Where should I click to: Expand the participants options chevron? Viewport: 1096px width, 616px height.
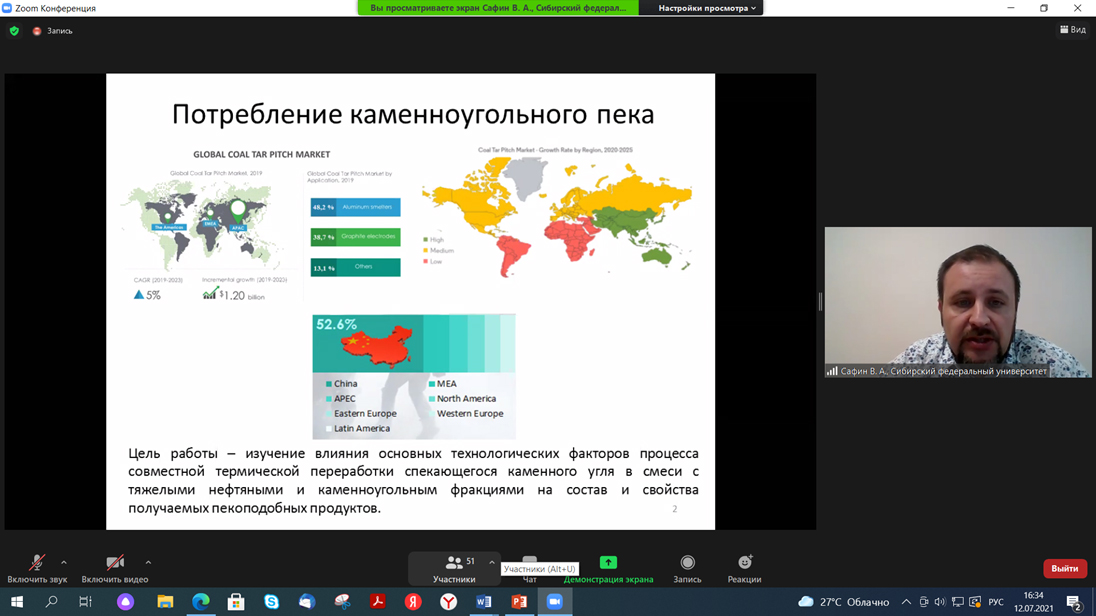tap(491, 562)
